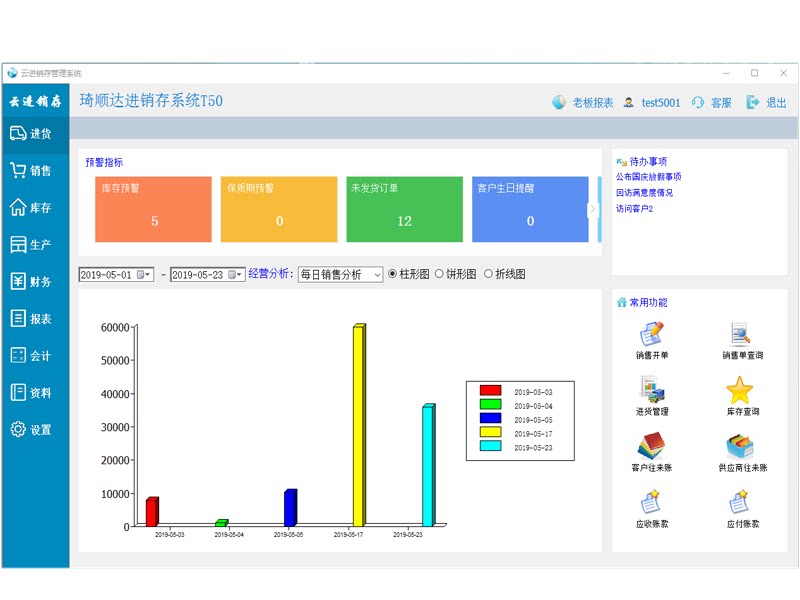Open the 销售开单 sales order icon
The height and width of the screenshot is (600, 800).
[x=652, y=334]
